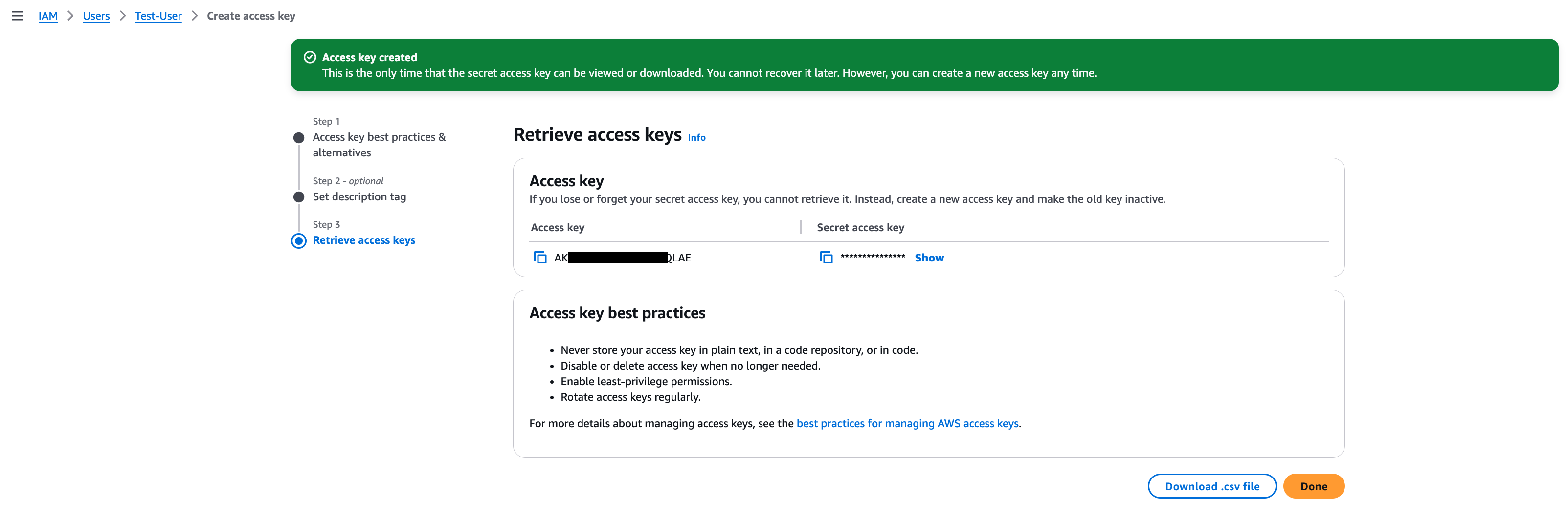
Task: Go to IAM breadcrumb link
Action: coord(47,16)
